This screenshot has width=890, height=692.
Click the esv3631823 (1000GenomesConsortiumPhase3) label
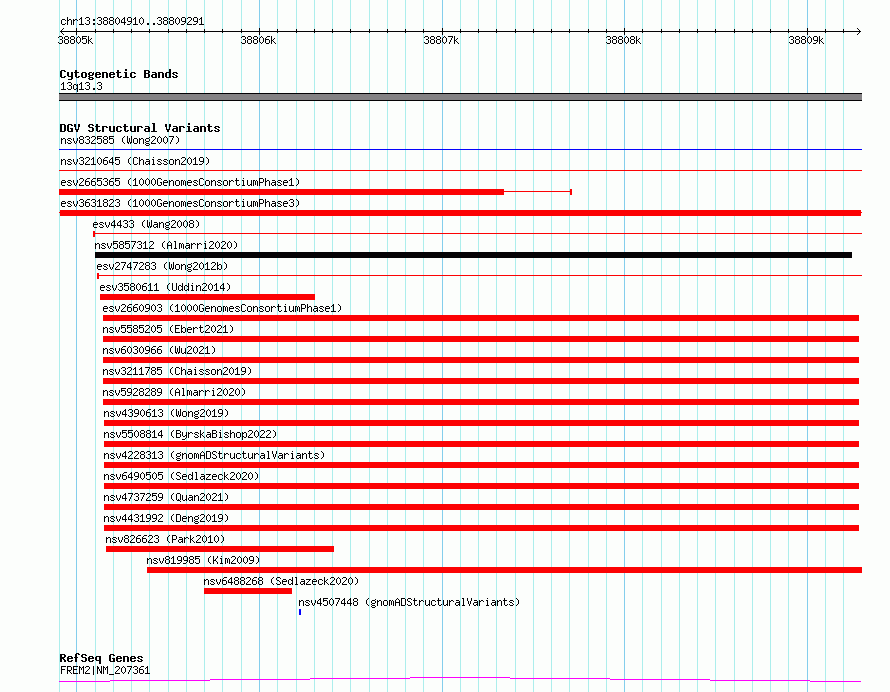tap(180, 203)
